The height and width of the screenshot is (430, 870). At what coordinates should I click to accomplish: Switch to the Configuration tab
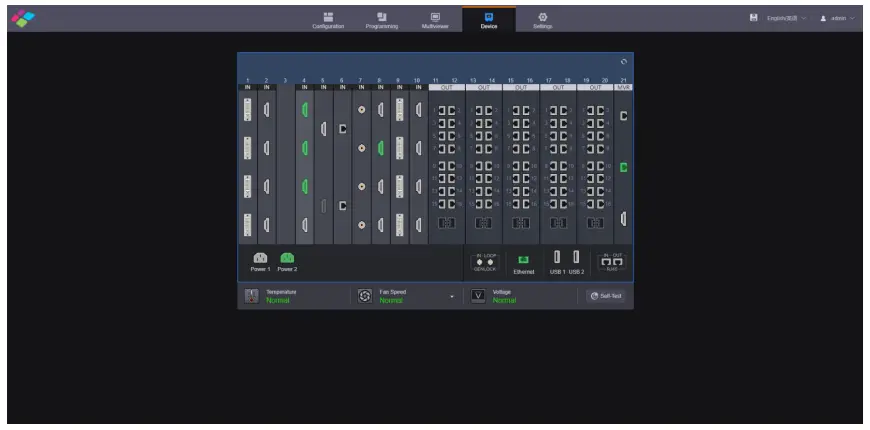click(x=328, y=20)
